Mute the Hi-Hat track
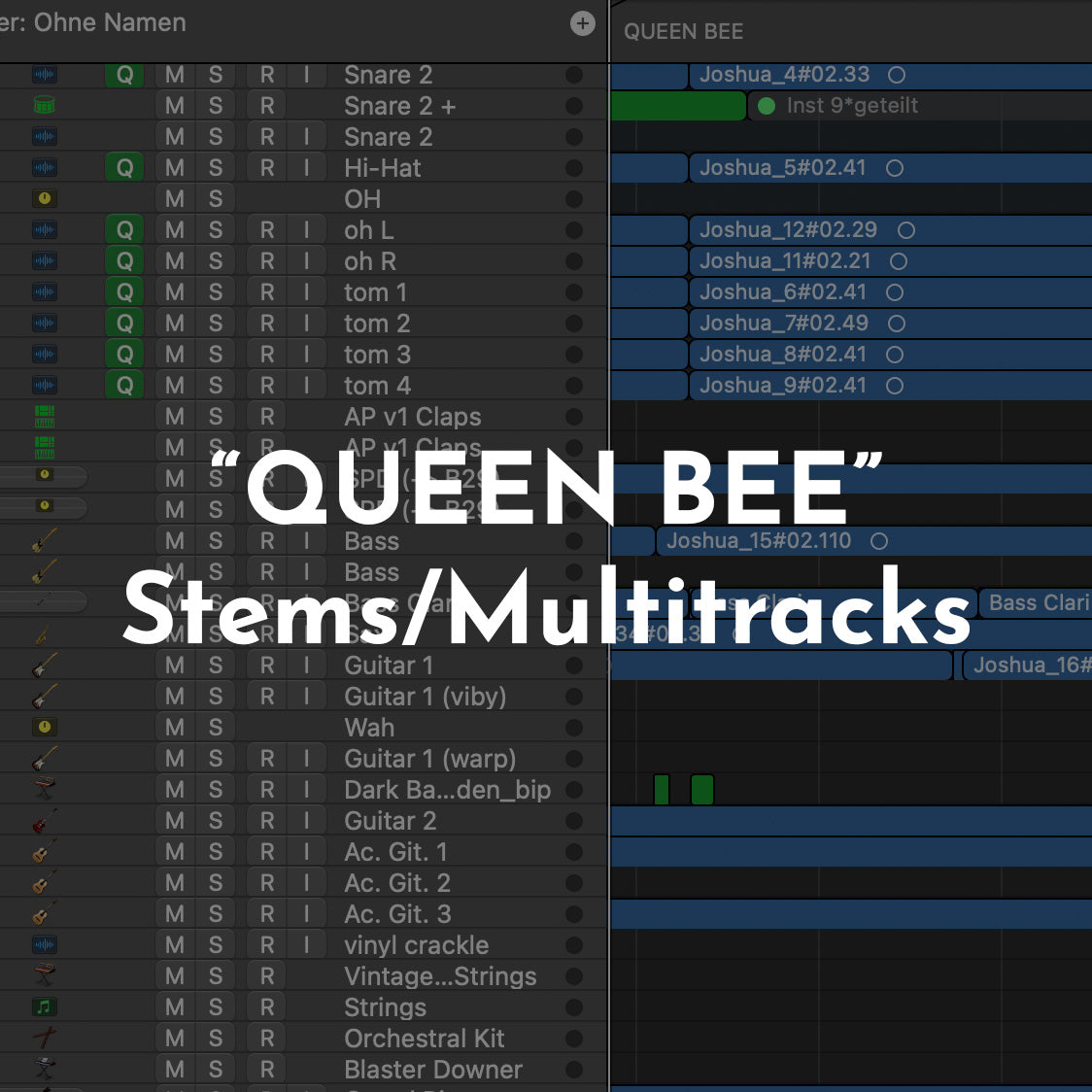1092x1092 pixels. click(175, 168)
